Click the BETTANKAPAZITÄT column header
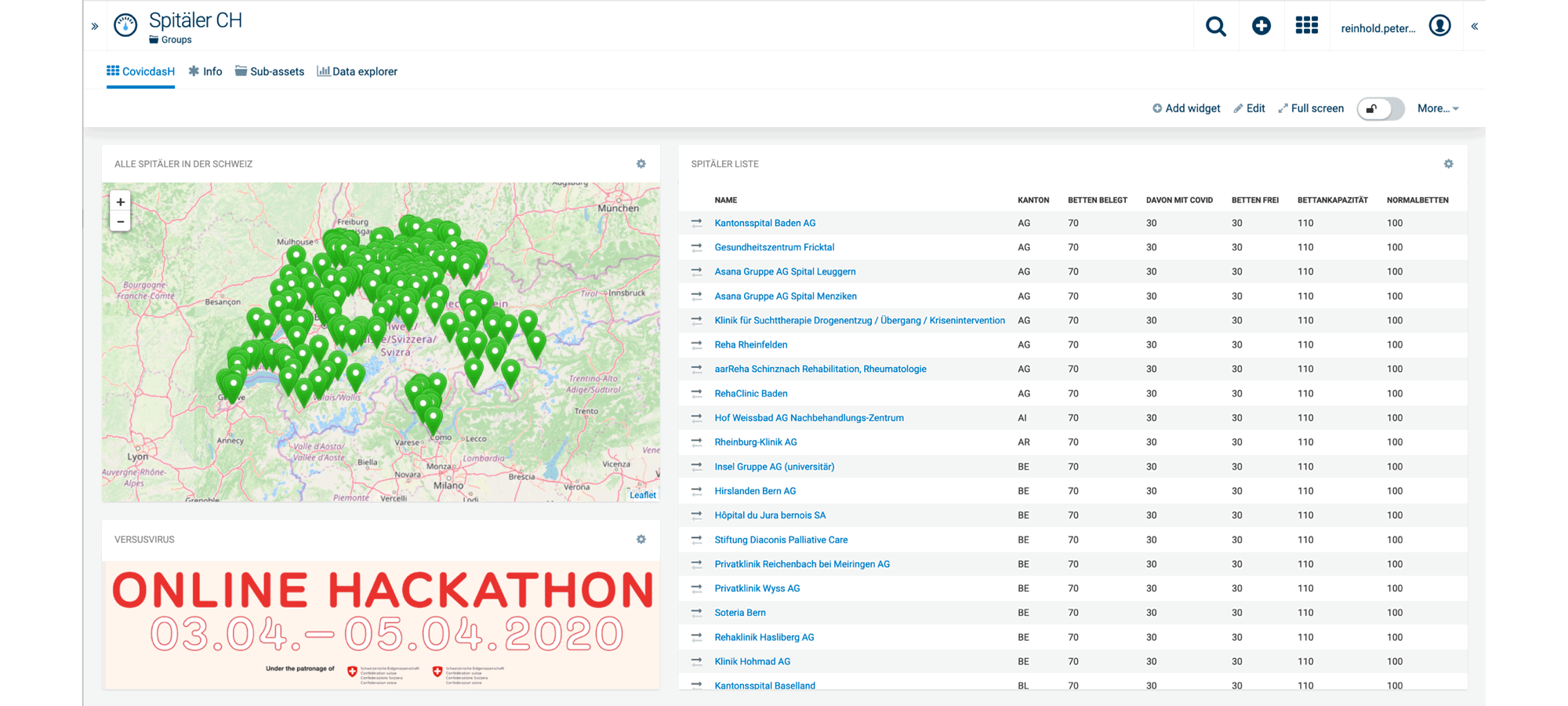The width and height of the screenshot is (1568, 706). click(1333, 201)
